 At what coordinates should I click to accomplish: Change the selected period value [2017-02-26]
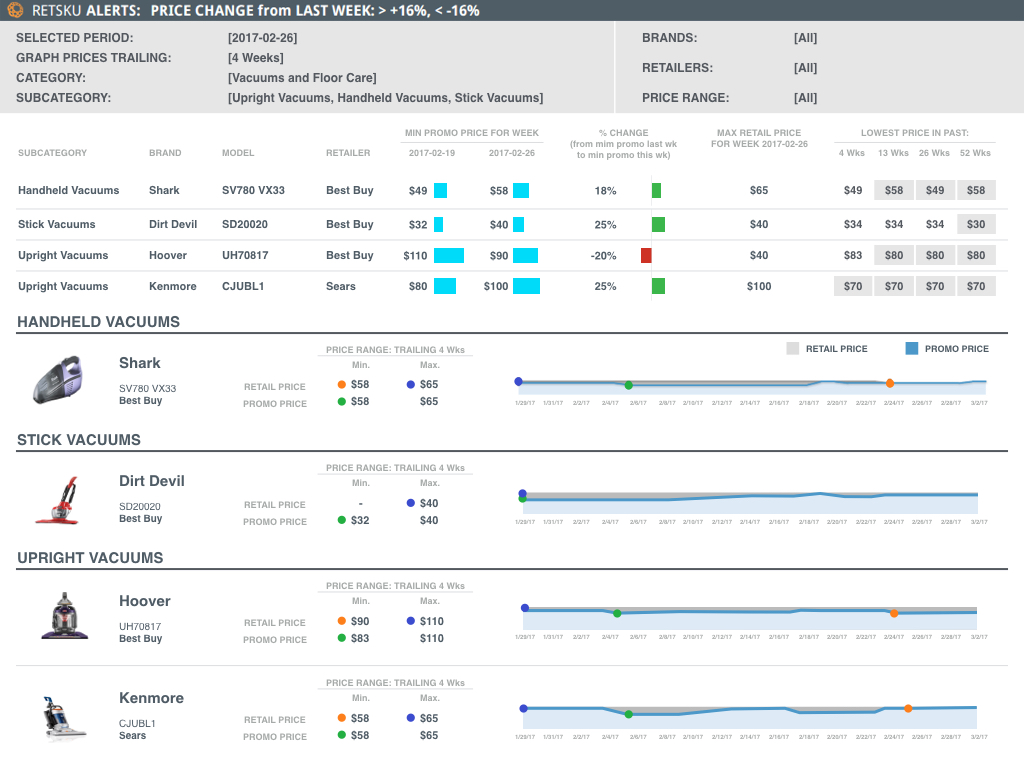point(263,38)
